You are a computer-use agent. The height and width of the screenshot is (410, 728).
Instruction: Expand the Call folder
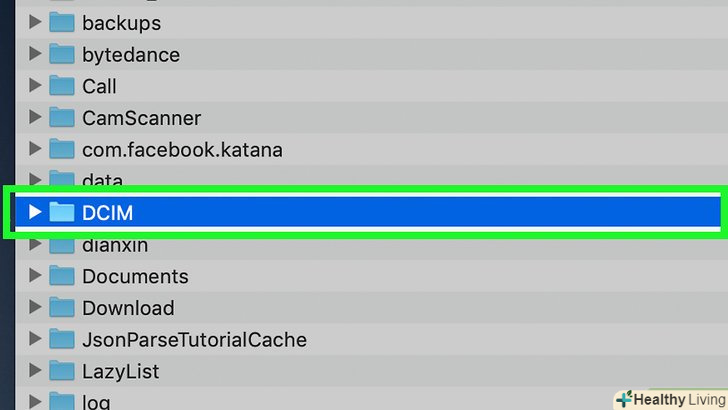pyautogui.click(x=35, y=86)
